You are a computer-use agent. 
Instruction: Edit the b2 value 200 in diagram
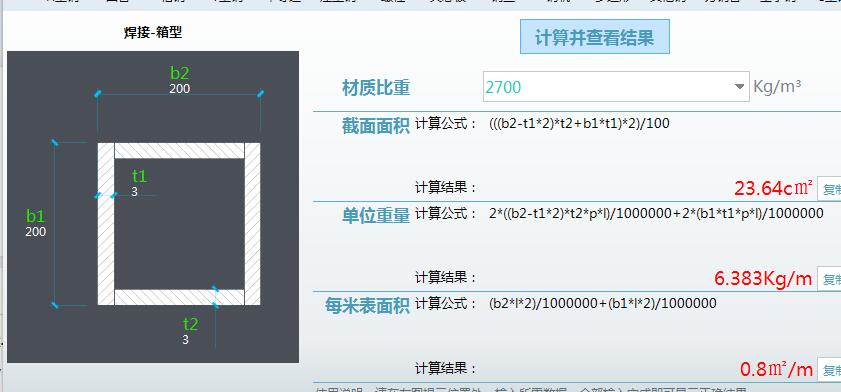[180, 89]
